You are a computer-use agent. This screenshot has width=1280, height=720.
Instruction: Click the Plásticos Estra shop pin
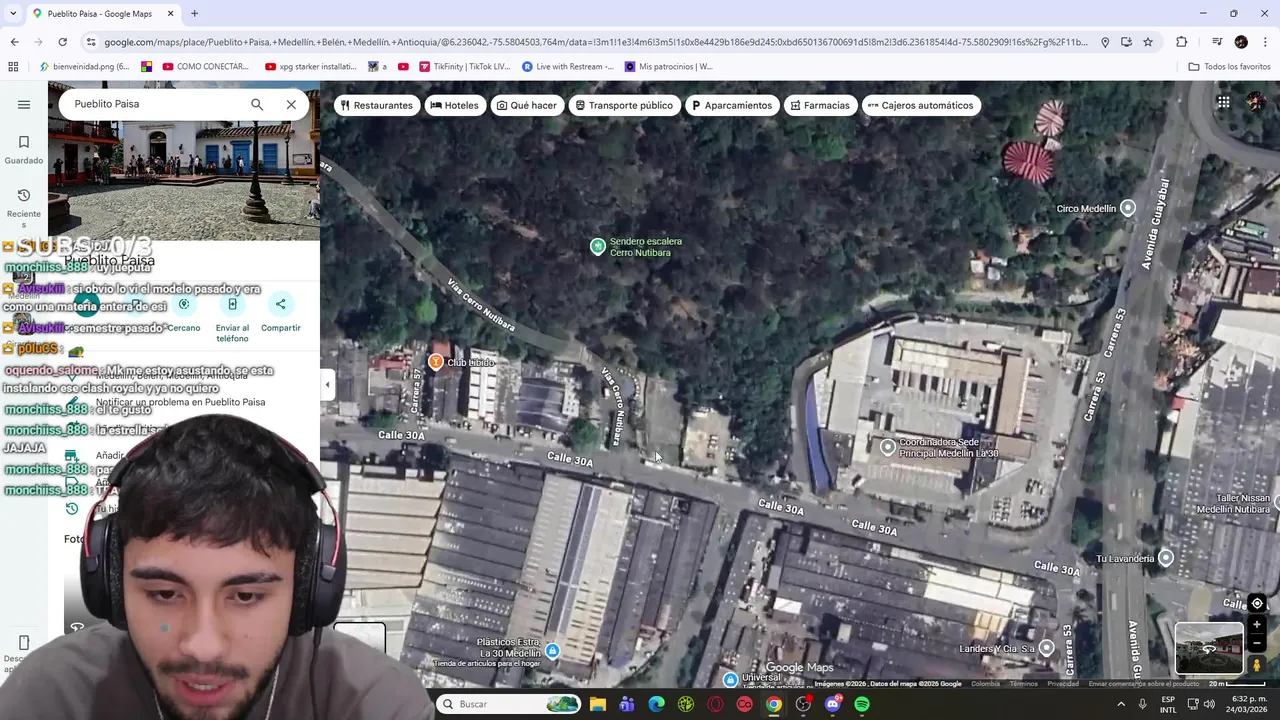pos(552,651)
